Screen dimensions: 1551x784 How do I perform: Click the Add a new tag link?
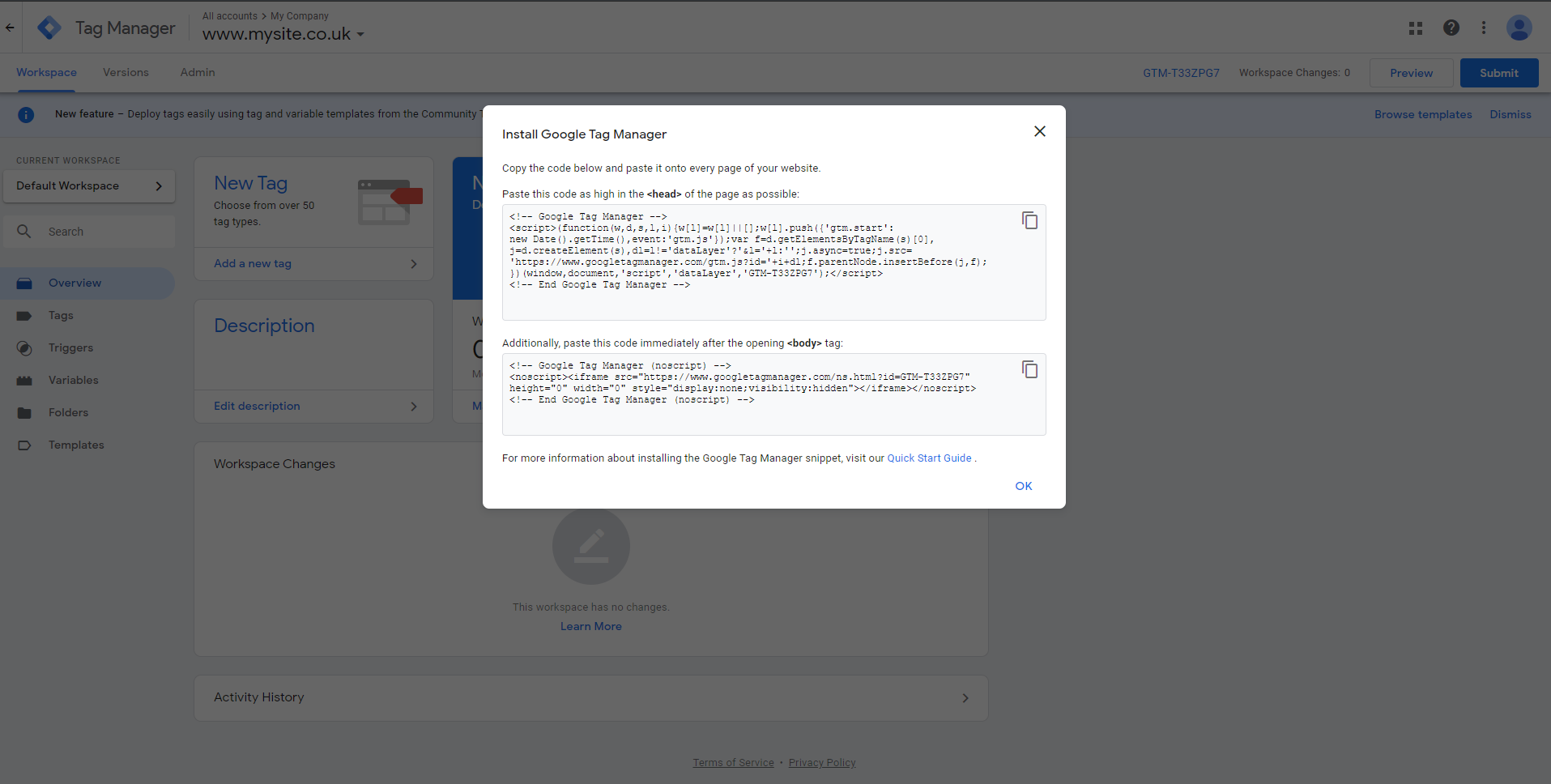(253, 264)
